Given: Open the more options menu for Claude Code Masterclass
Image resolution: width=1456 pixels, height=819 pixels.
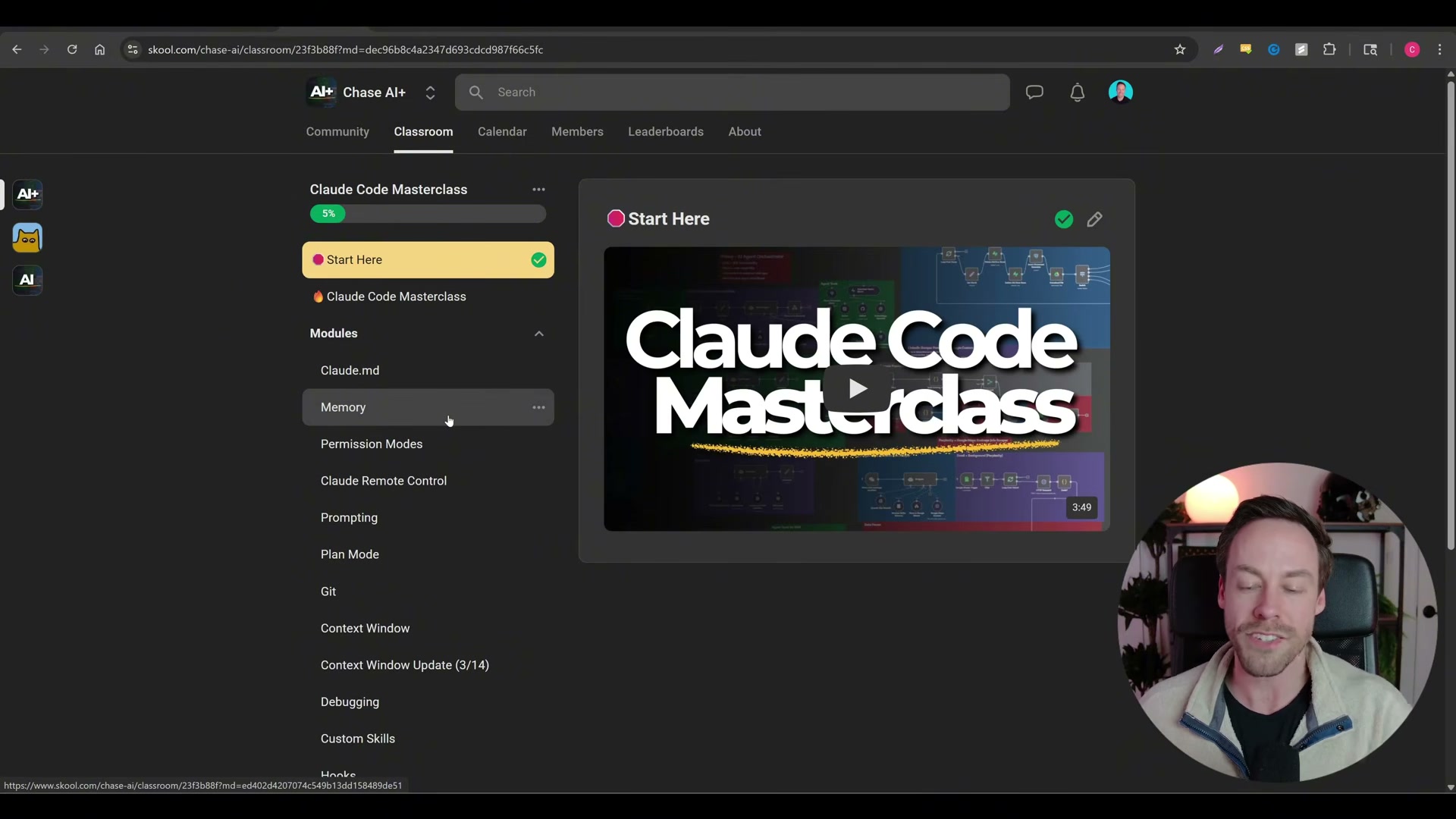Looking at the screenshot, I should click(539, 189).
